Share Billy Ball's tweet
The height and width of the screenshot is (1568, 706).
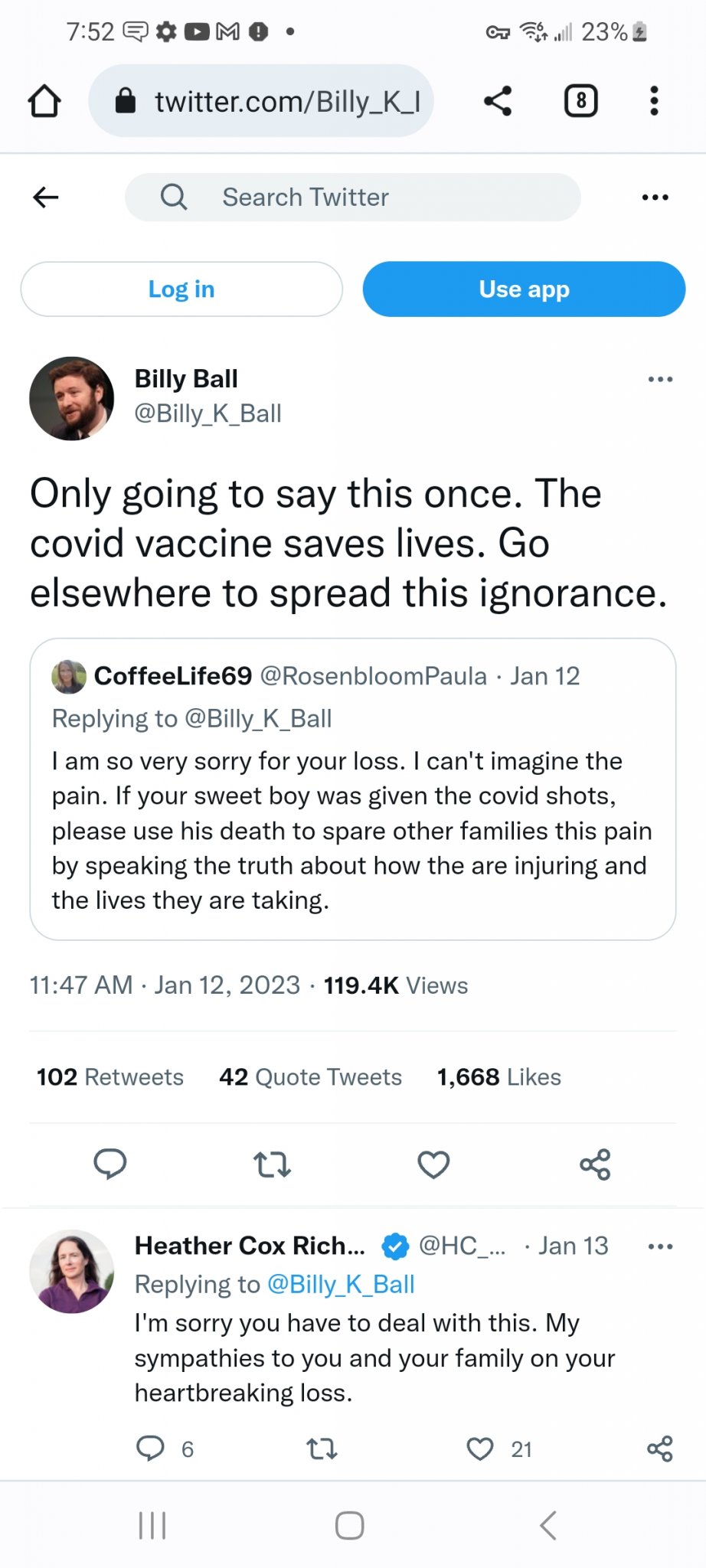tap(595, 1164)
